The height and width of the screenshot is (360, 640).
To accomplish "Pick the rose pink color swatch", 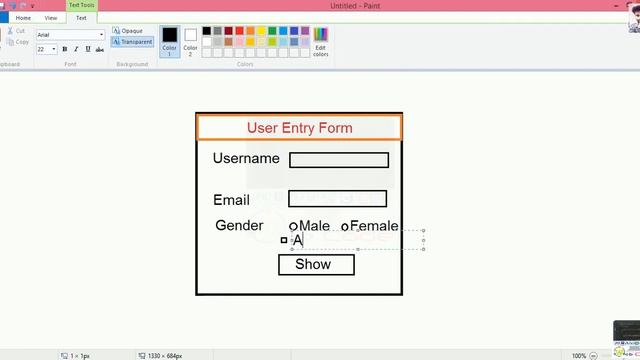I will [240, 42].
